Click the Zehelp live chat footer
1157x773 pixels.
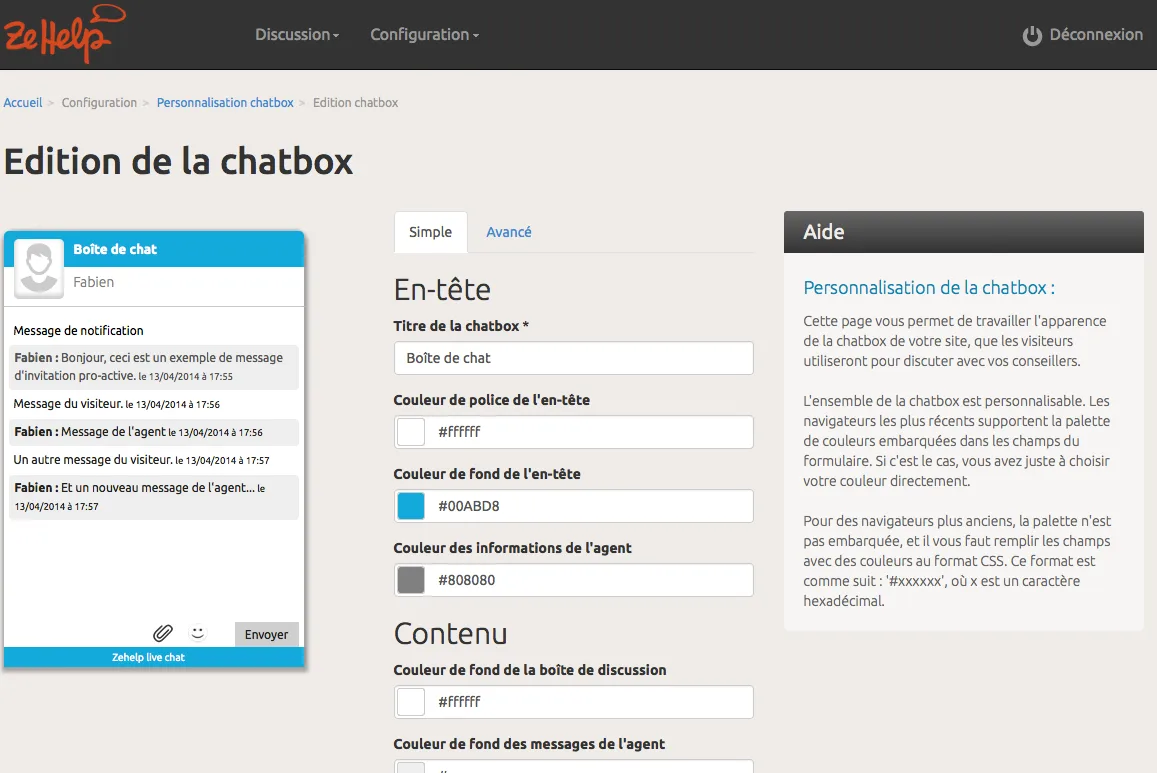[154, 657]
